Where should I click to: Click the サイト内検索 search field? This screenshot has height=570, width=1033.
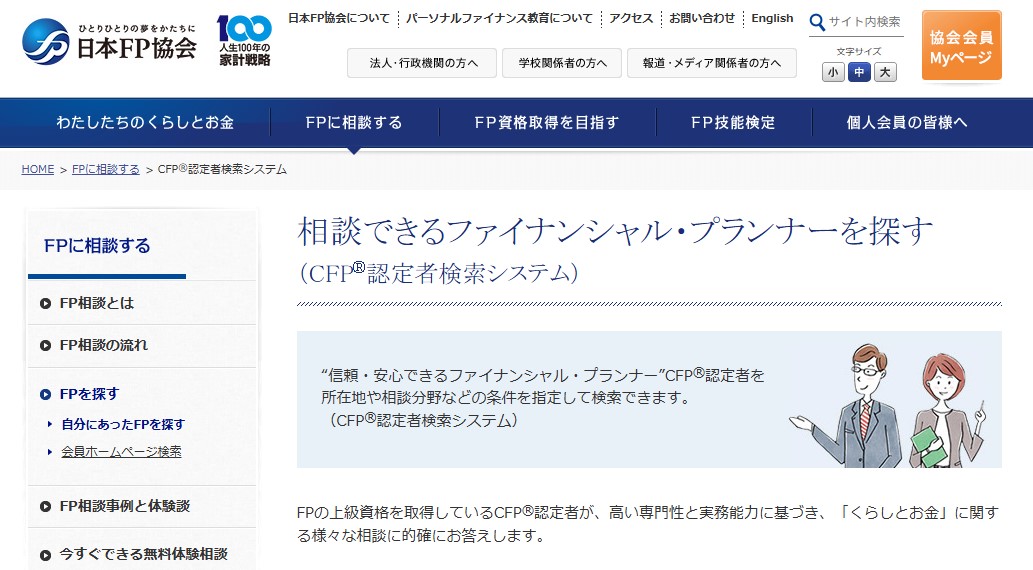pyautogui.click(x=865, y=22)
